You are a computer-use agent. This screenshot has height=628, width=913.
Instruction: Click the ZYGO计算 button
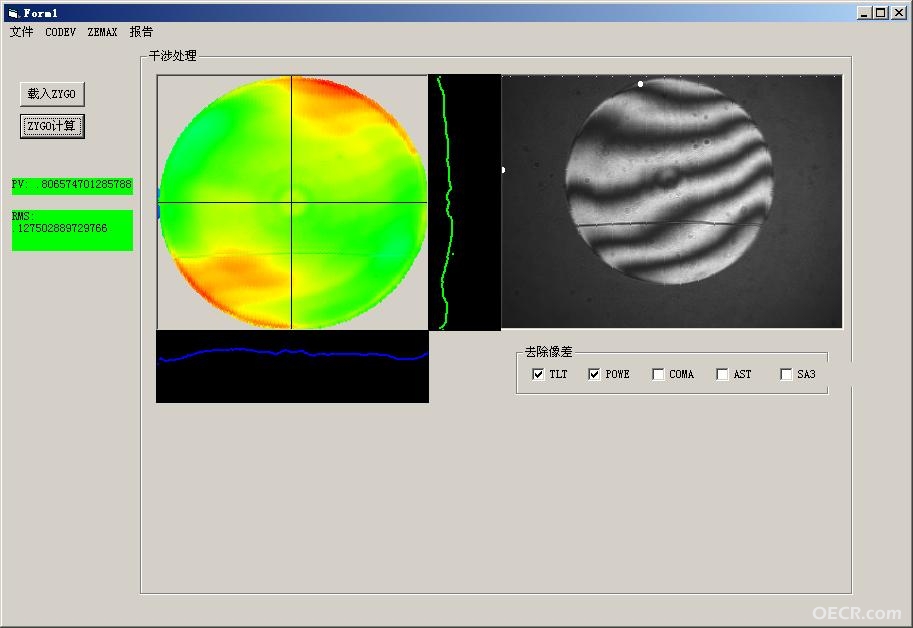(x=52, y=126)
